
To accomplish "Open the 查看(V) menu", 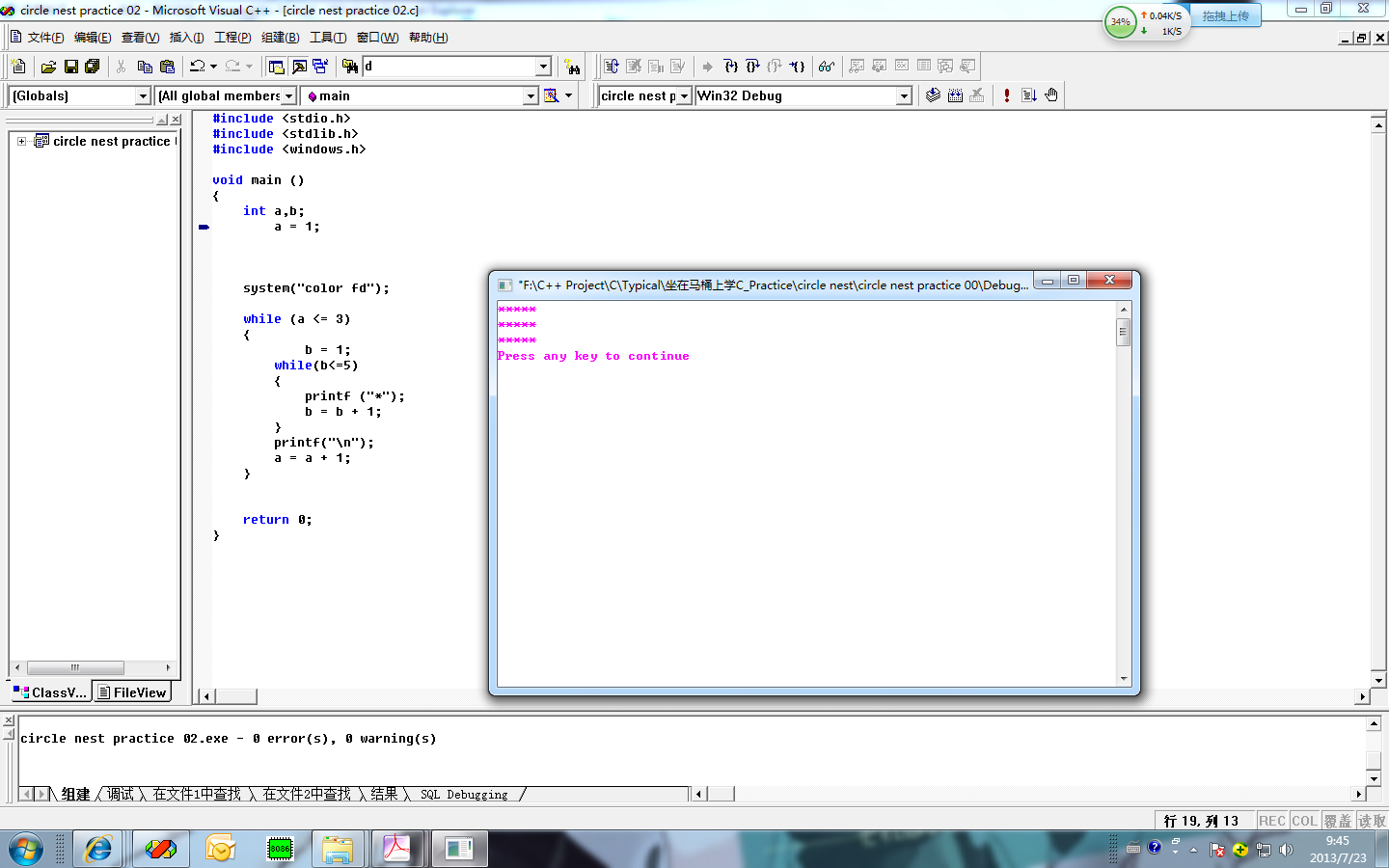I will (140, 38).
